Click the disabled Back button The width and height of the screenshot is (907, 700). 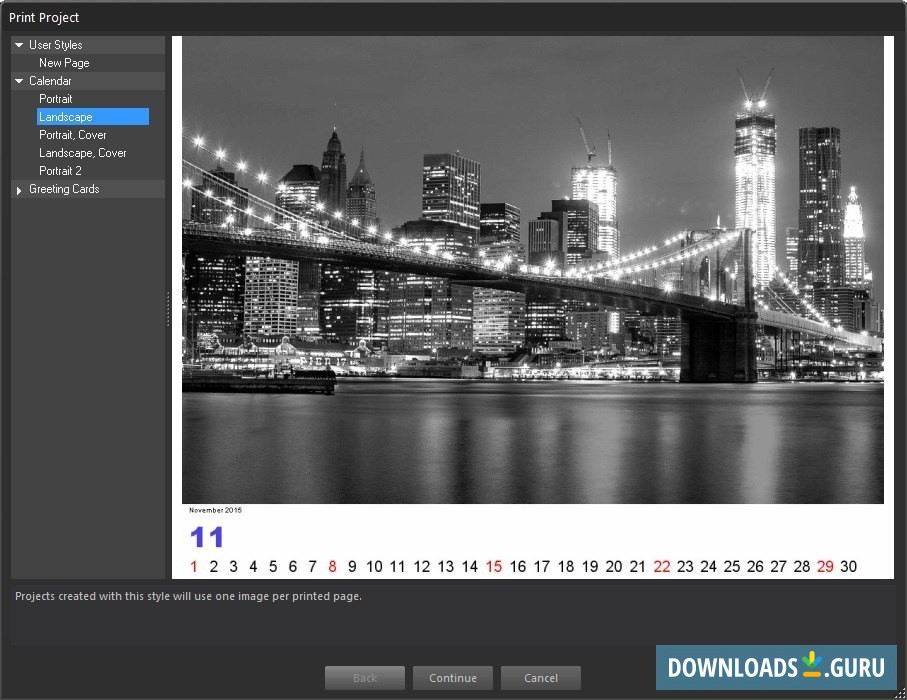(x=365, y=677)
